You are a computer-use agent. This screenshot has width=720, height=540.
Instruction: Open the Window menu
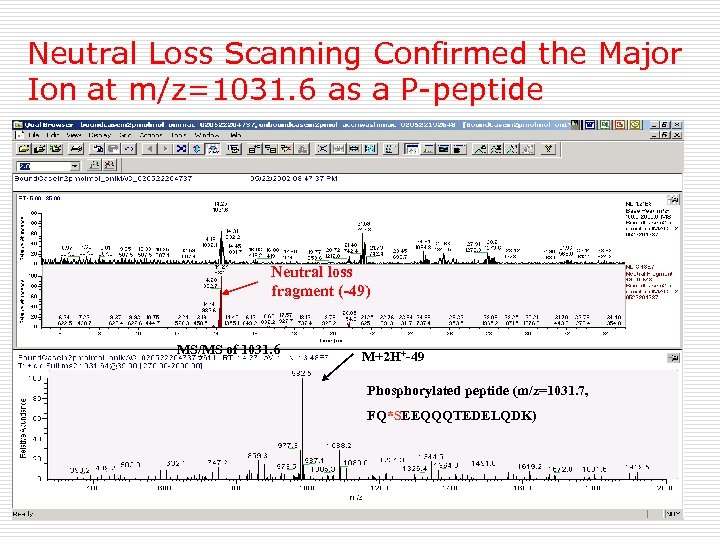coord(207,135)
